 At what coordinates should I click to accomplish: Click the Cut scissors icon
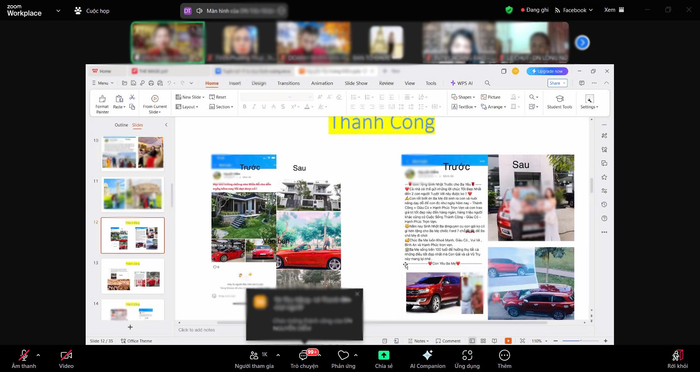[132, 97]
